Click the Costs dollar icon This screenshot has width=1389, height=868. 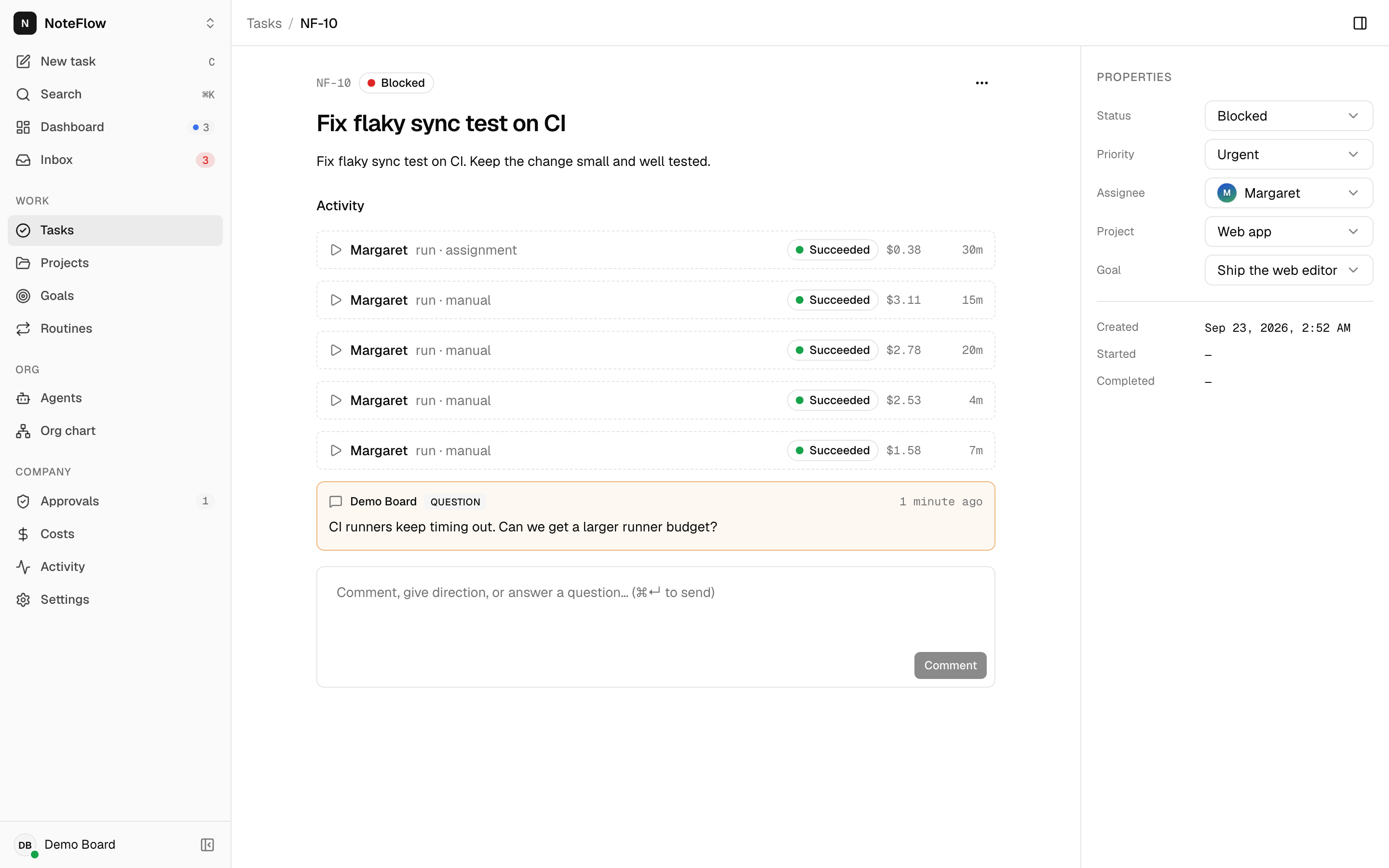23,534
